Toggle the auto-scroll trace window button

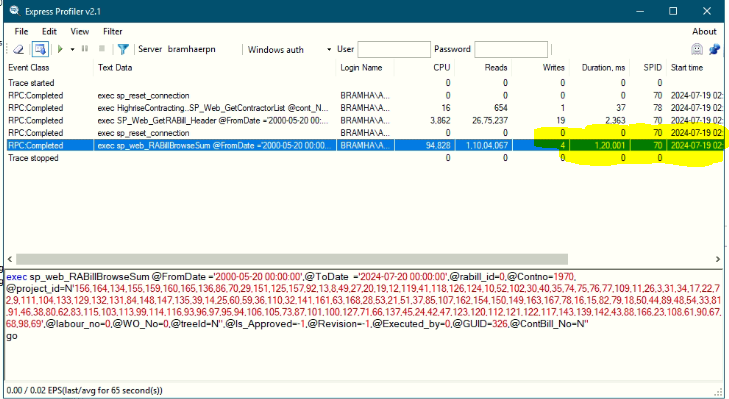tap(40, 49)
